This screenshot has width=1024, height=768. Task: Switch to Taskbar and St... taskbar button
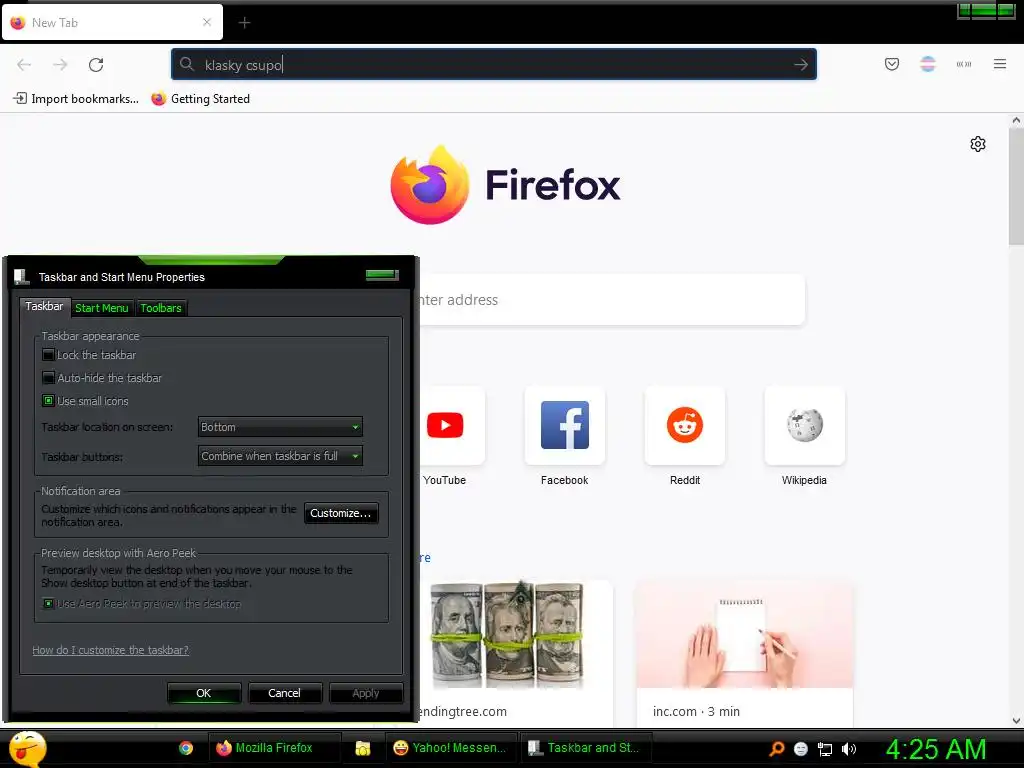585,748
